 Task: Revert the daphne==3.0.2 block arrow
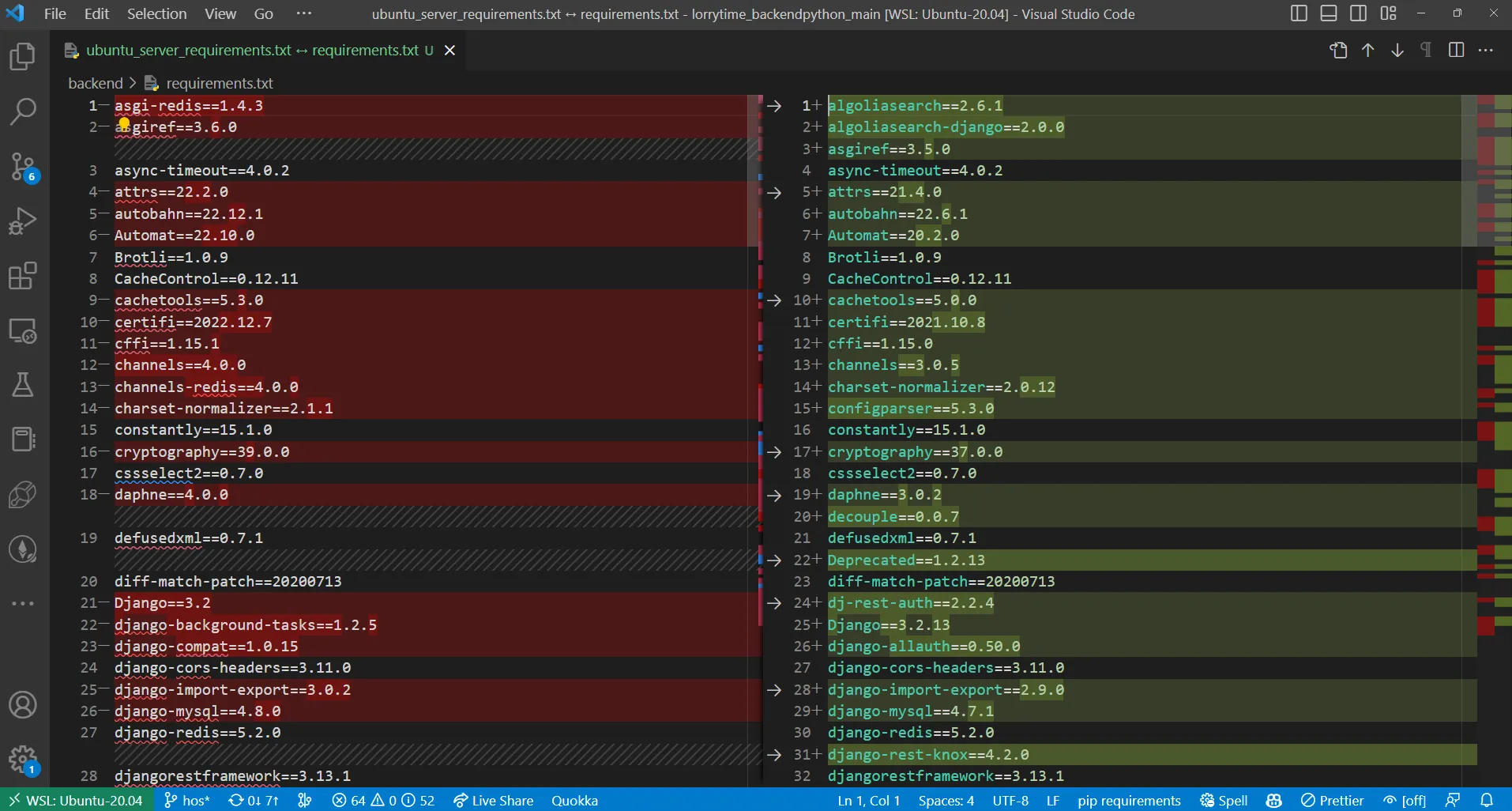point(774,496)
